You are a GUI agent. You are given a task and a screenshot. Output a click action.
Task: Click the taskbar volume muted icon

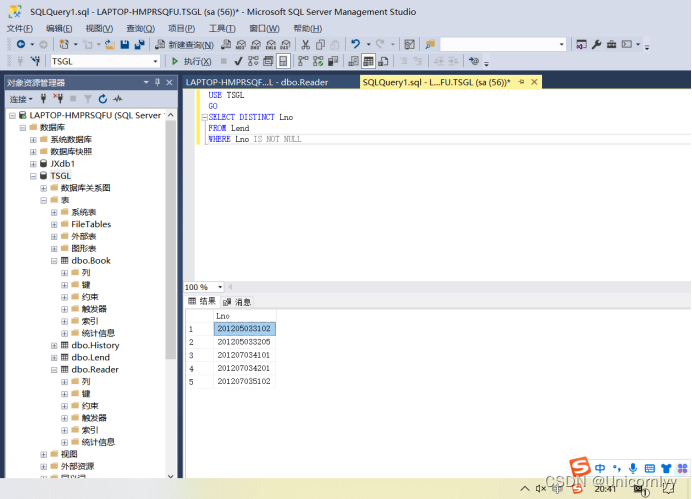(541, 488)
